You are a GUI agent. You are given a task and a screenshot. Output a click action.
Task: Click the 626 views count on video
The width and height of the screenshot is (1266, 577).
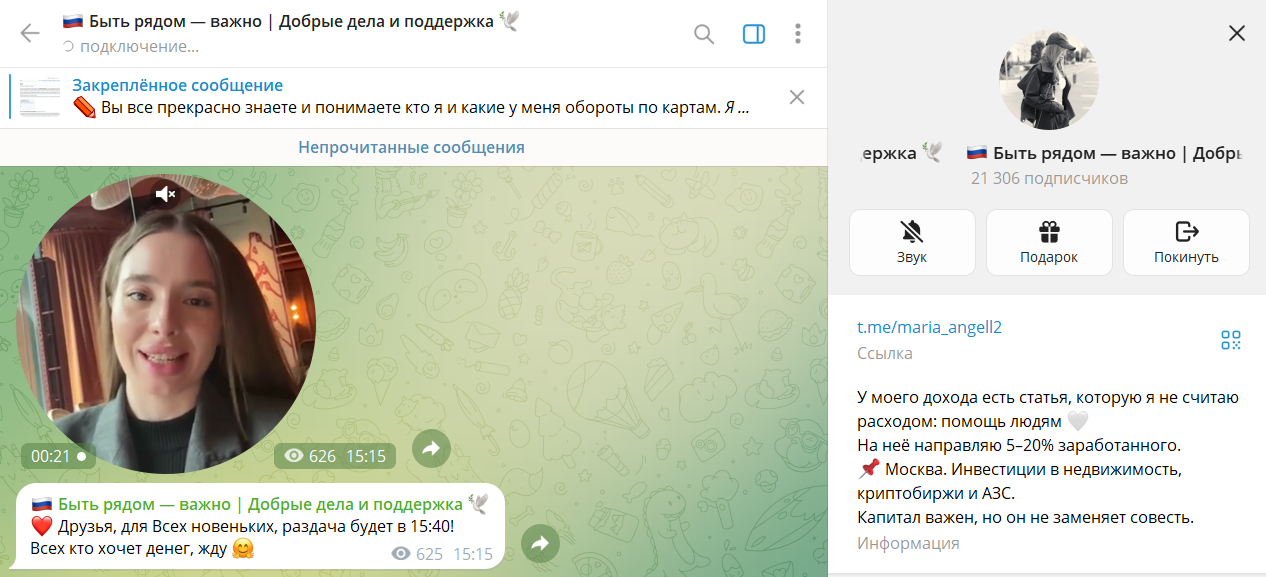click(x=311, y=456)
